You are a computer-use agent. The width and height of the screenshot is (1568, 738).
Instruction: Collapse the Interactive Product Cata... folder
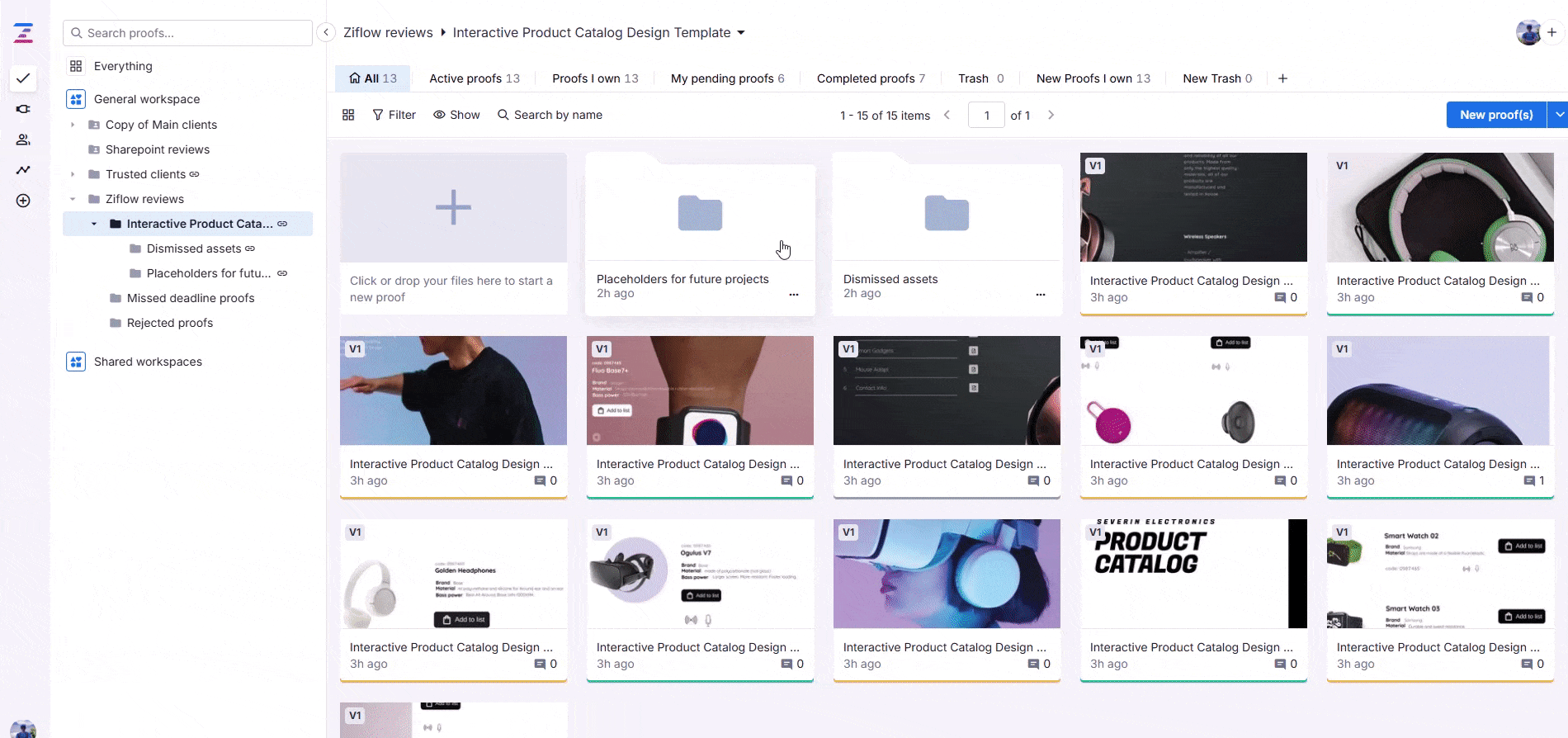94,224
